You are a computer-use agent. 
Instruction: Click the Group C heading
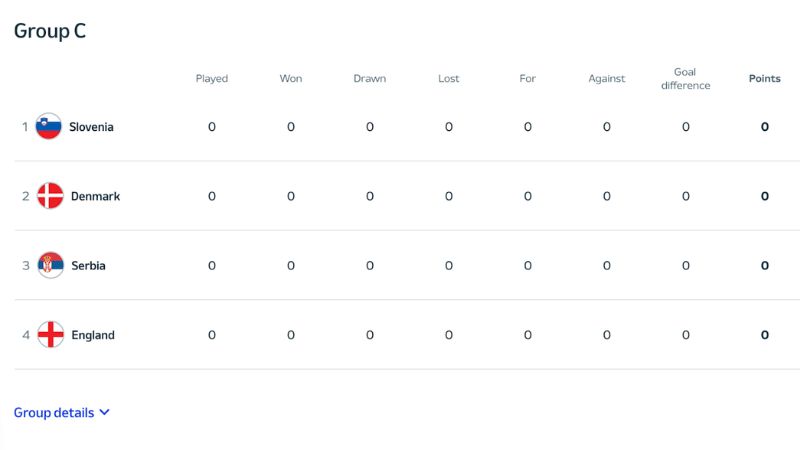[x=50, y=31]
